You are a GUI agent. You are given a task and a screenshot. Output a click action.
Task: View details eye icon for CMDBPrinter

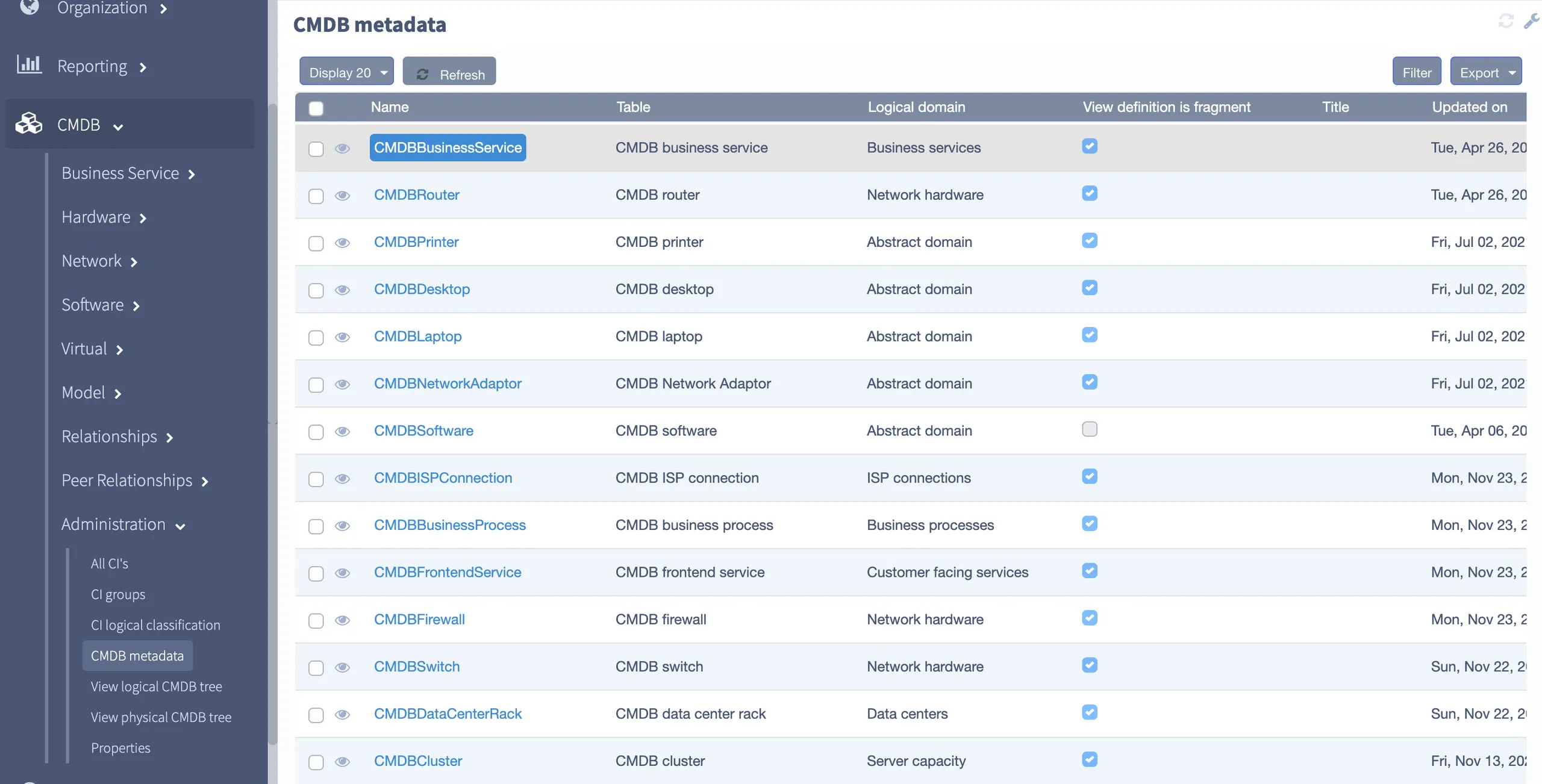point(342,243)
